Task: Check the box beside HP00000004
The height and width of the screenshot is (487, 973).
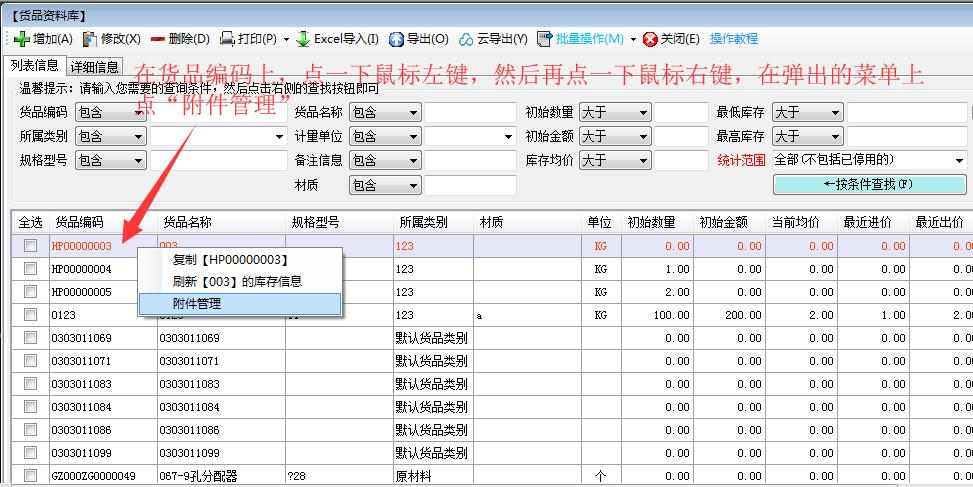Action: (x=30, y=269)
